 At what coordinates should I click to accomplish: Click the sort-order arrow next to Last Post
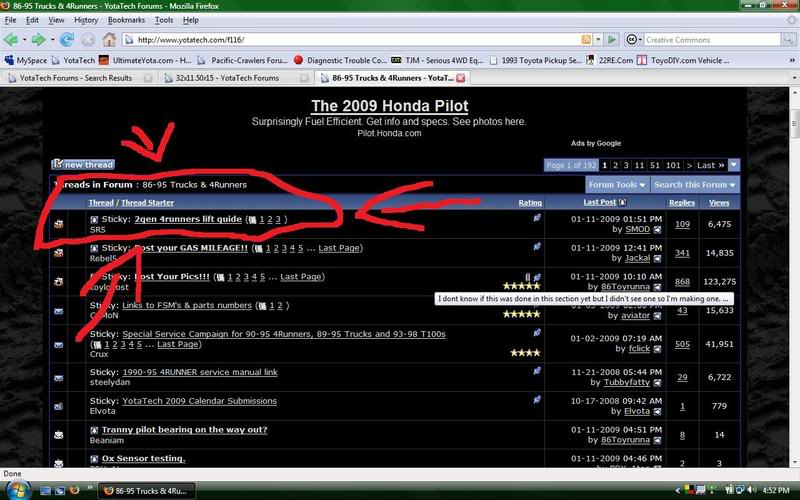pos(622,203)
